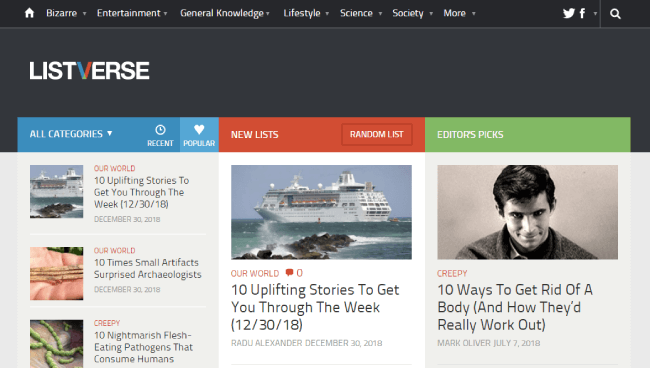Viewport: 650px width, 368px height.
Task: Open the All Categories dropdown
Action: click(x=71, y=134)
